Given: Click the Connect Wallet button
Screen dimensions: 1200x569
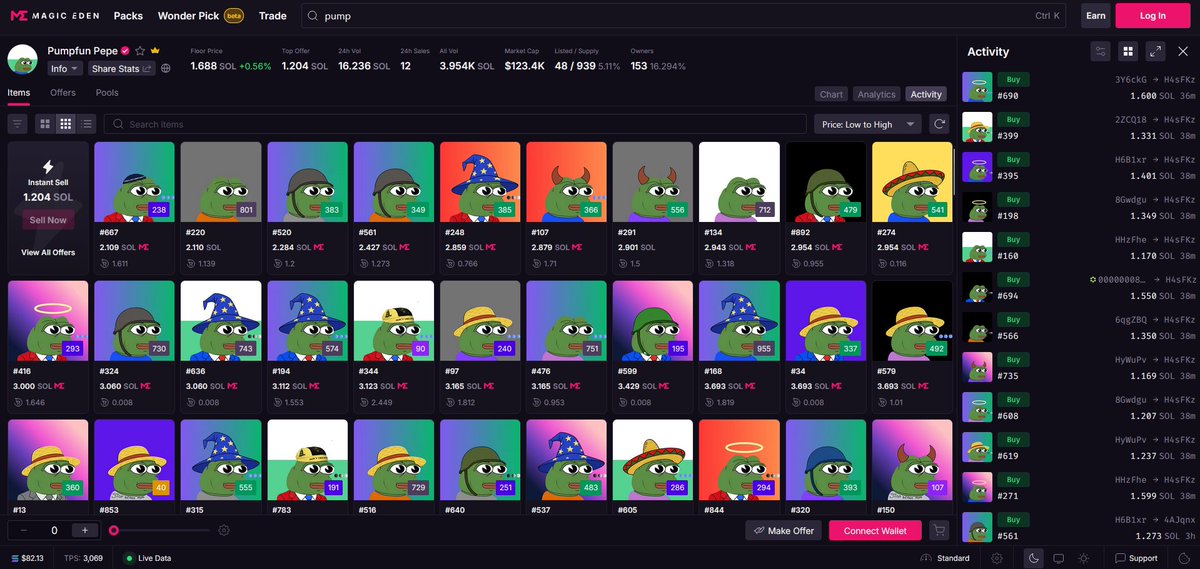Looking at the screenshot, I should (x=875, y=531).
